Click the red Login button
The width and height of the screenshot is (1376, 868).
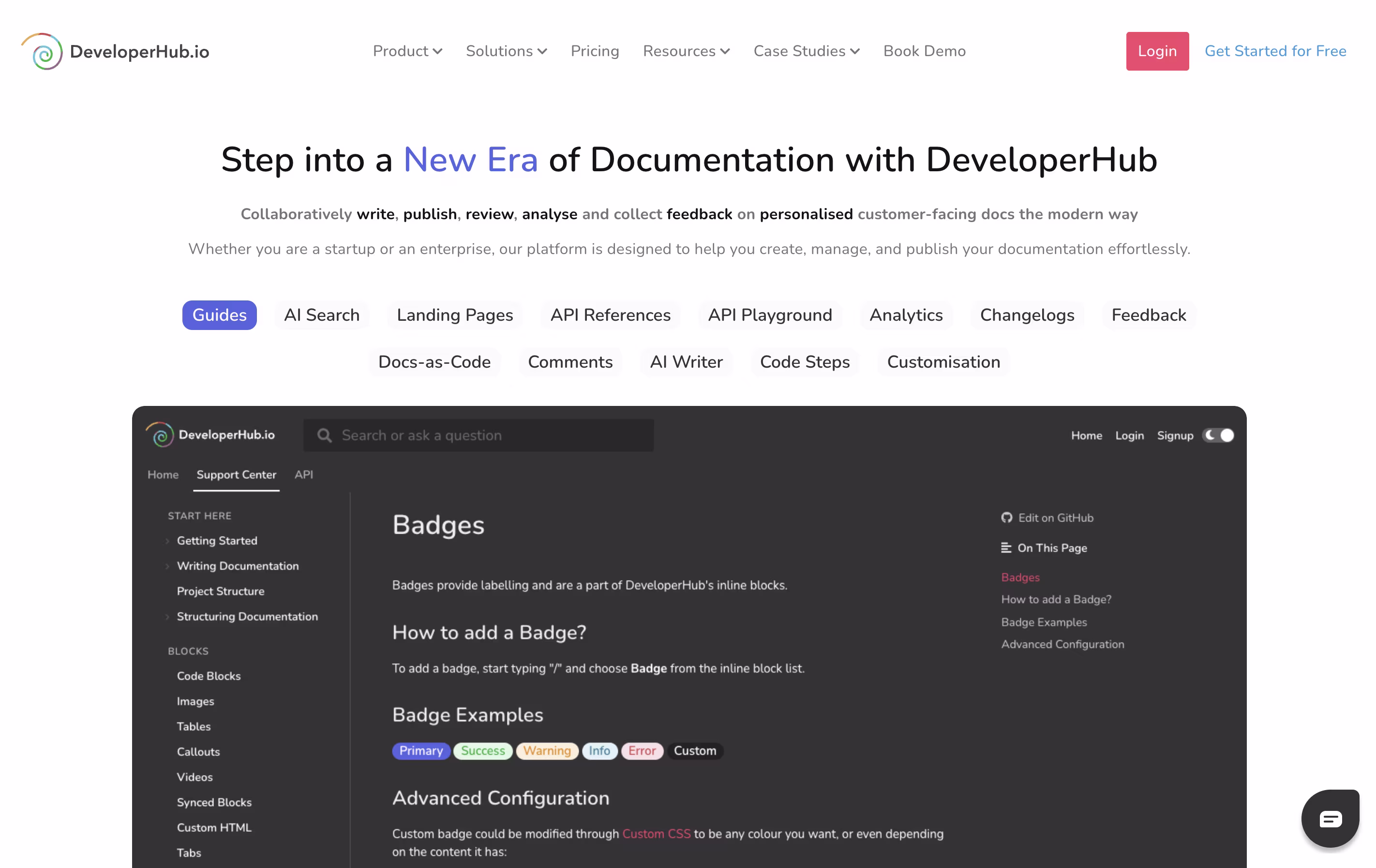tap(1157, 51)
